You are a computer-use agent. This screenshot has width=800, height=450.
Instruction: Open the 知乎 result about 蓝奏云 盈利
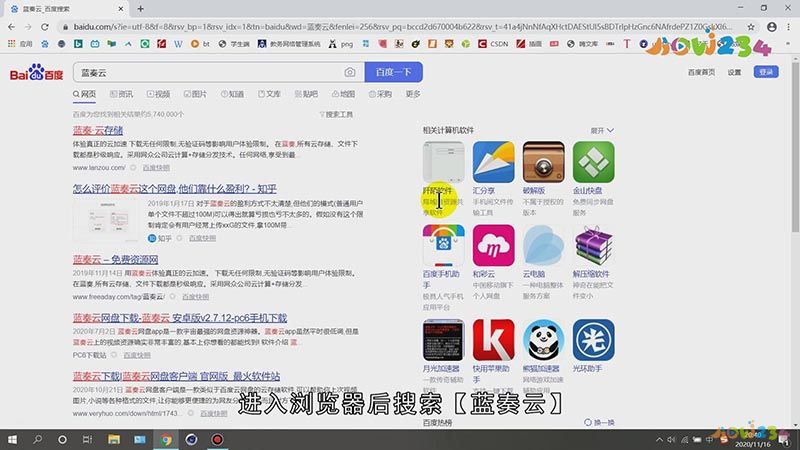[x=174, y=189]
